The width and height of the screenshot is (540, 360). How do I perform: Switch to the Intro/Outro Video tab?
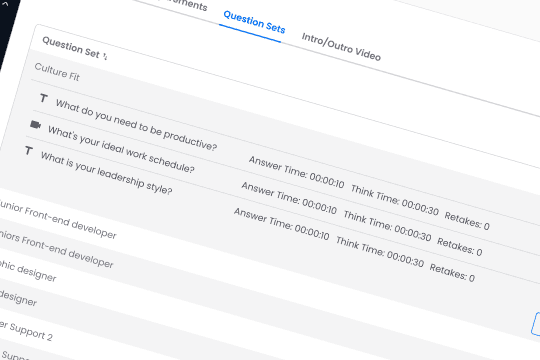pyautogui.click(x=341, y=47)
